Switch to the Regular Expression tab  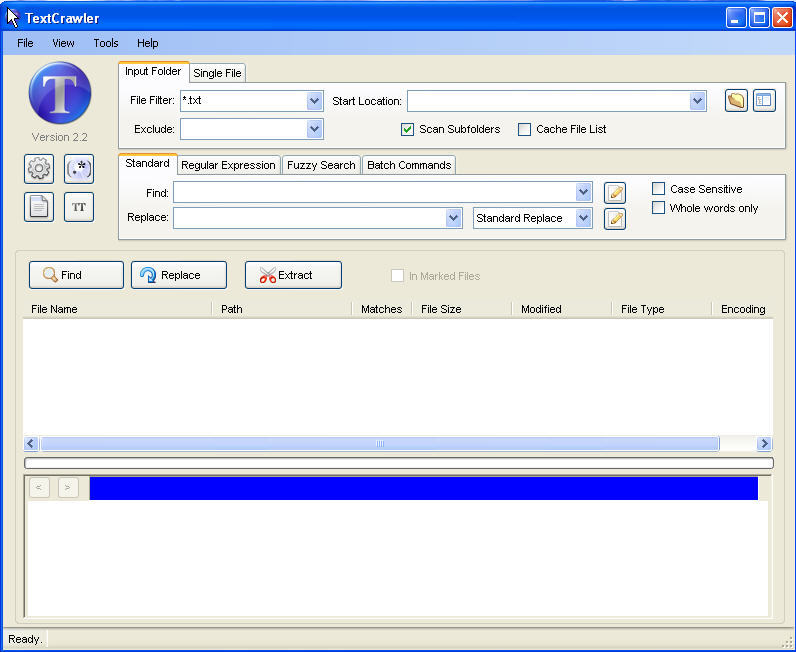228,166
